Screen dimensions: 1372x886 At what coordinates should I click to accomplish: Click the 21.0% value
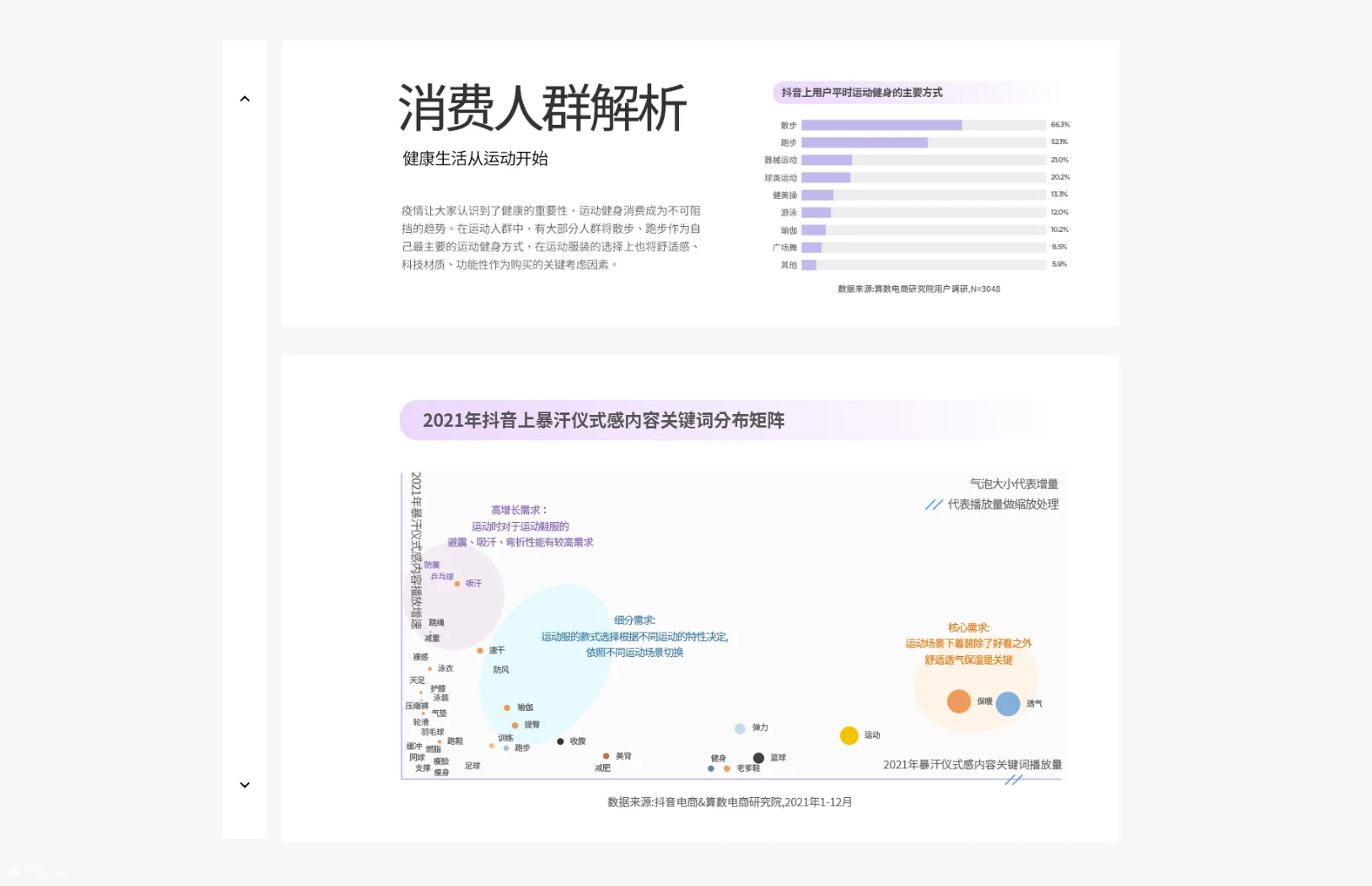(1059, 160)
